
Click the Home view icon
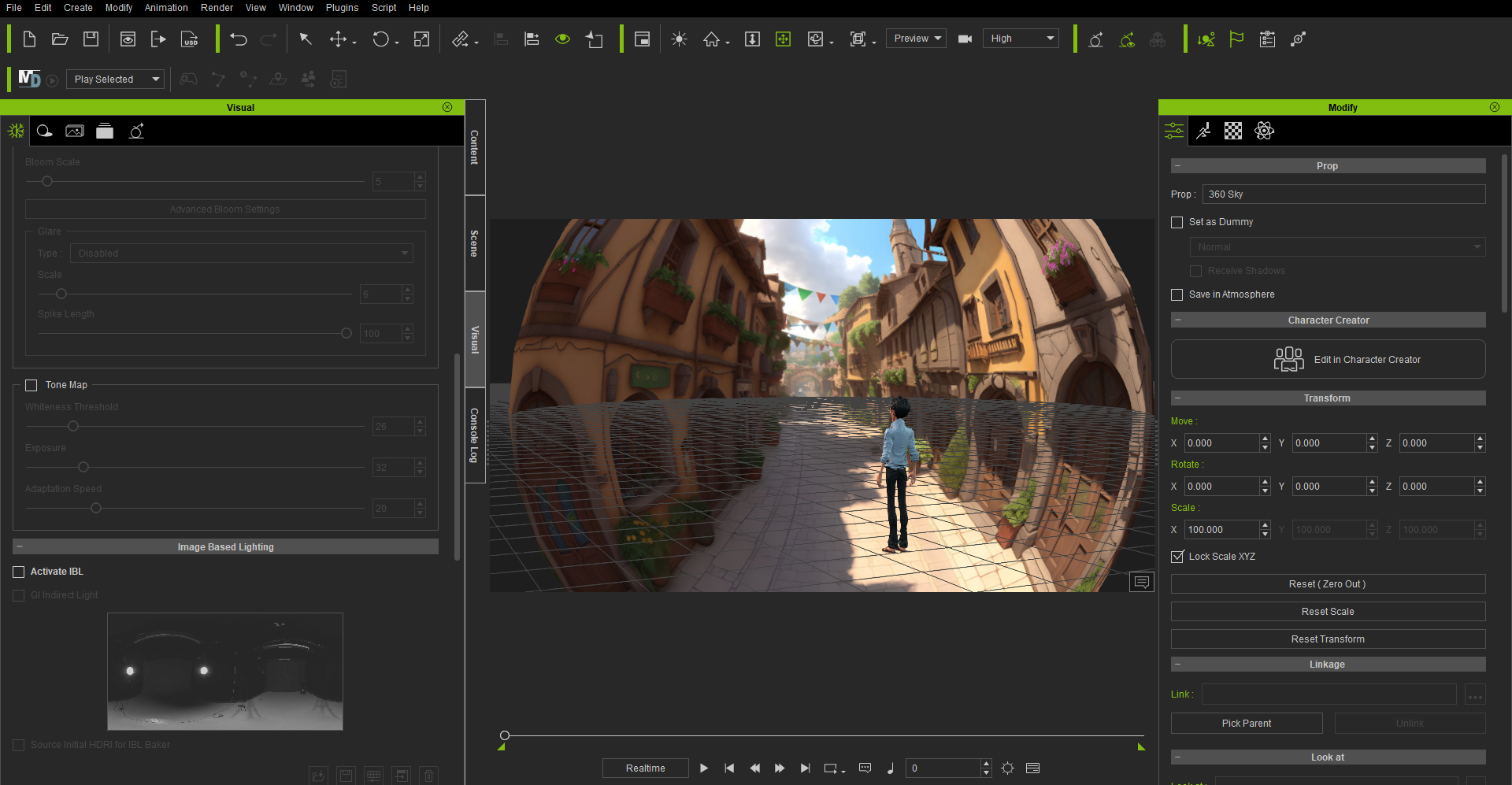(712, 39)
